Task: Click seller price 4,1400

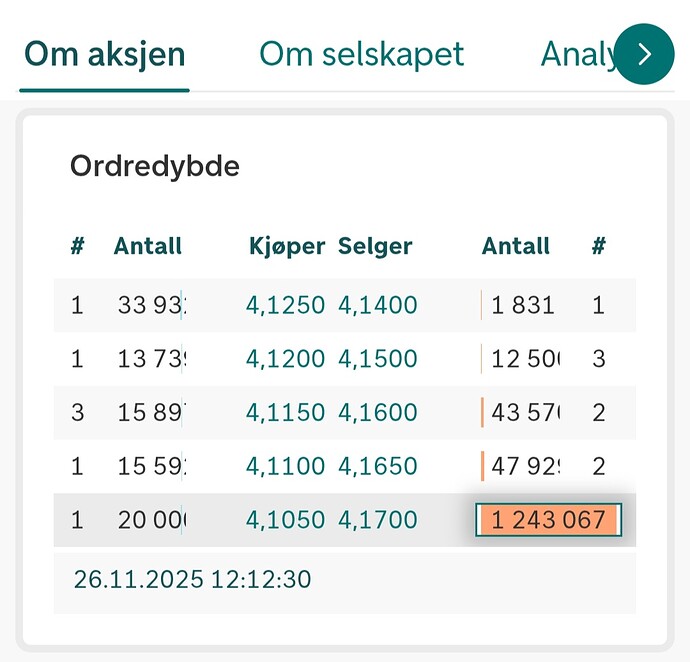Action: click(378, 305)
